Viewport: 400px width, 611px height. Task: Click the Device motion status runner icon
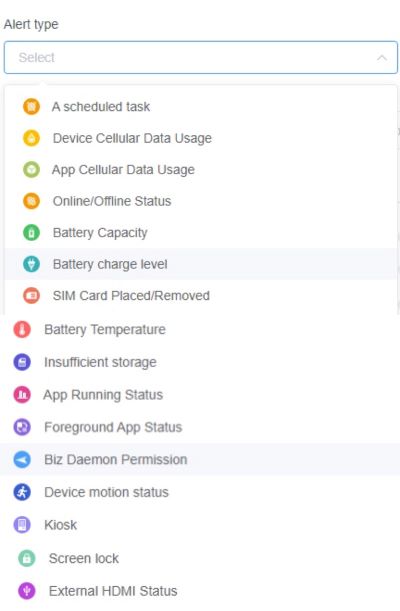click(22, 492)
